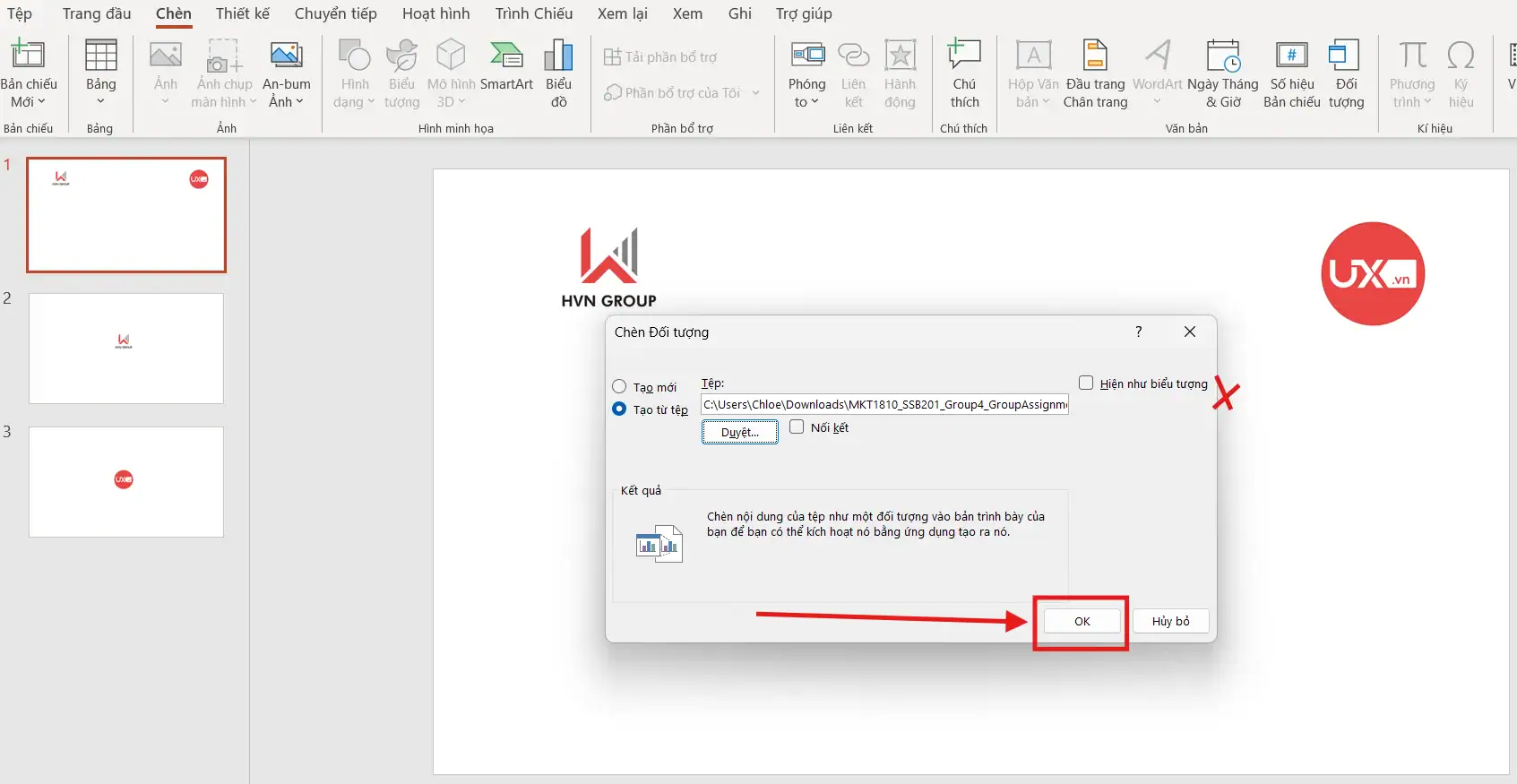This screenshot has height=784, width=1517.
Task: Expand Phóng to dropdown arrow
Action: [815, 101]
